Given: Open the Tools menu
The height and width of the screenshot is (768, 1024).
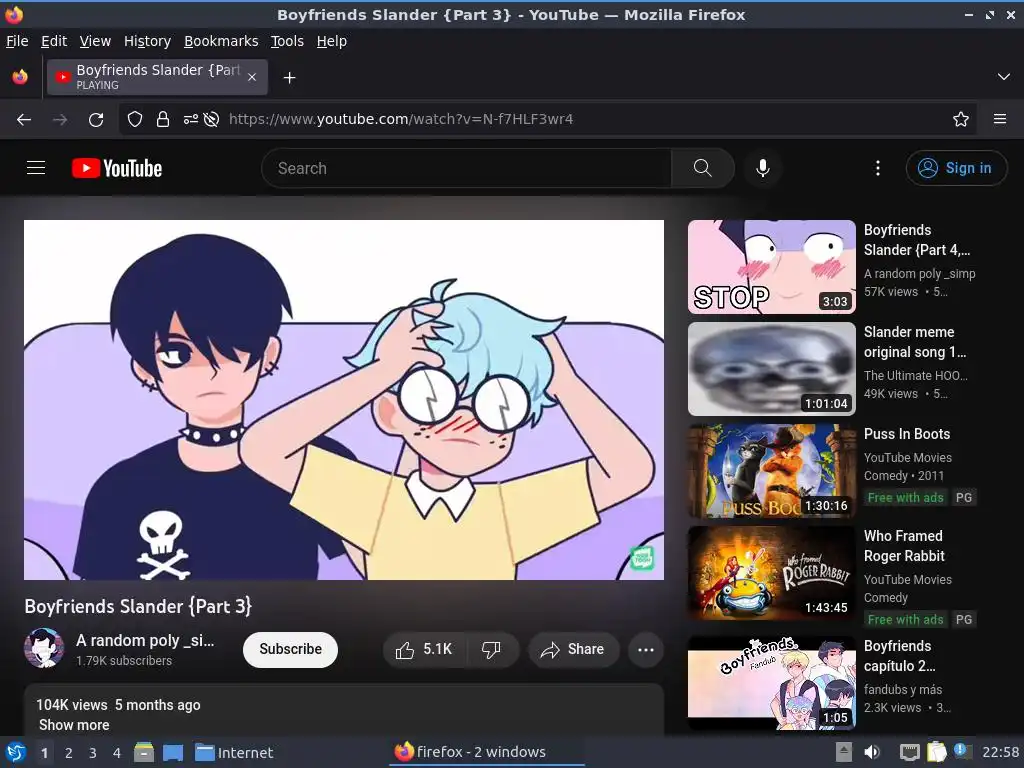Looking at the screenshot, I should pos(287,41).
